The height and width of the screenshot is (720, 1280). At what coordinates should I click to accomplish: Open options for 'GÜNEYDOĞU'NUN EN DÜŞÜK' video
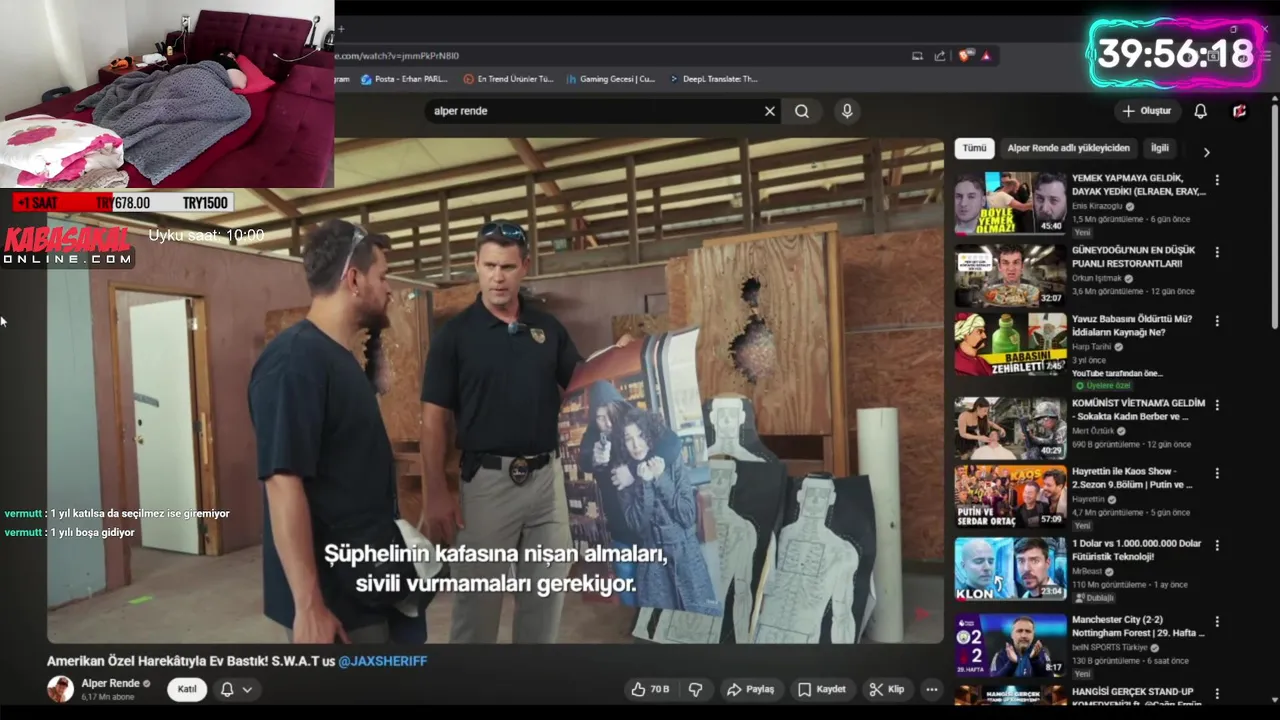point(1217,252)
